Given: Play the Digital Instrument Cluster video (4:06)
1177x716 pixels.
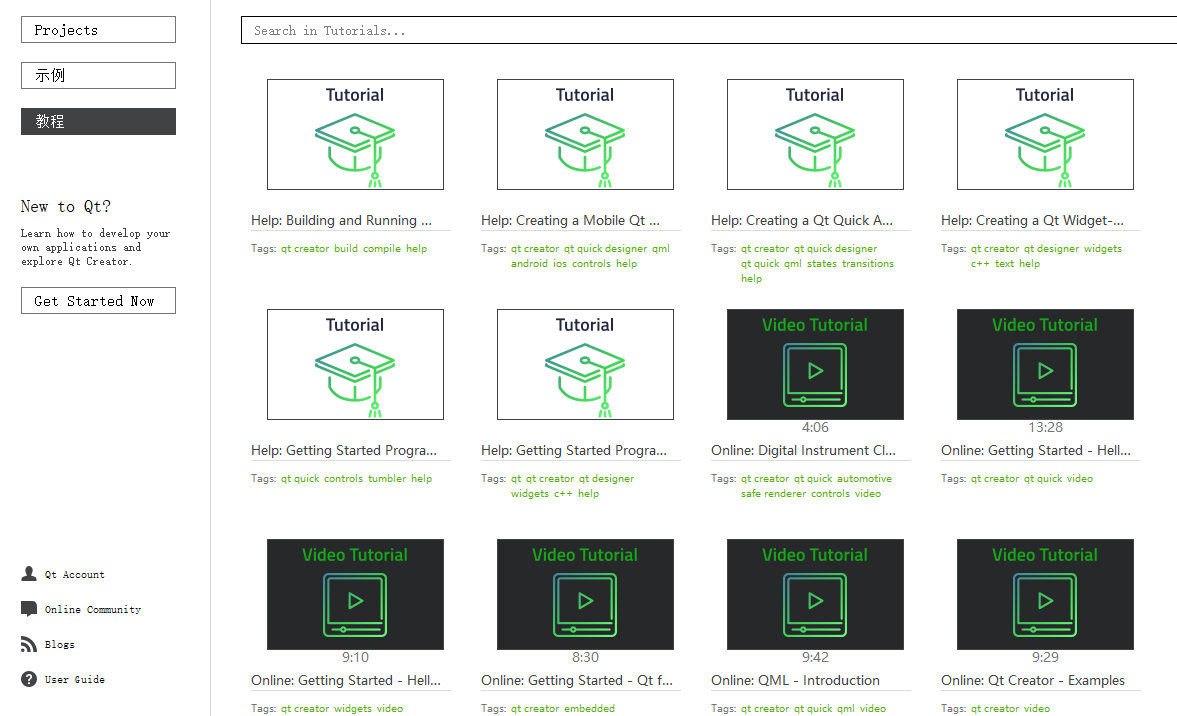Looking at the screenshot, I should pos(815,364).
